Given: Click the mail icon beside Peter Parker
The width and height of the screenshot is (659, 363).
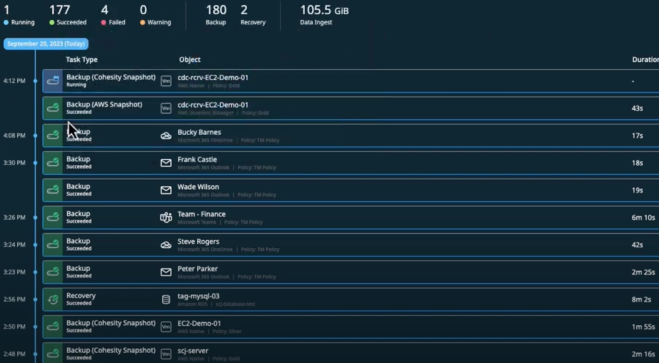Looking at the screenshot, I should pyautogui.click(x=166, y=272).
